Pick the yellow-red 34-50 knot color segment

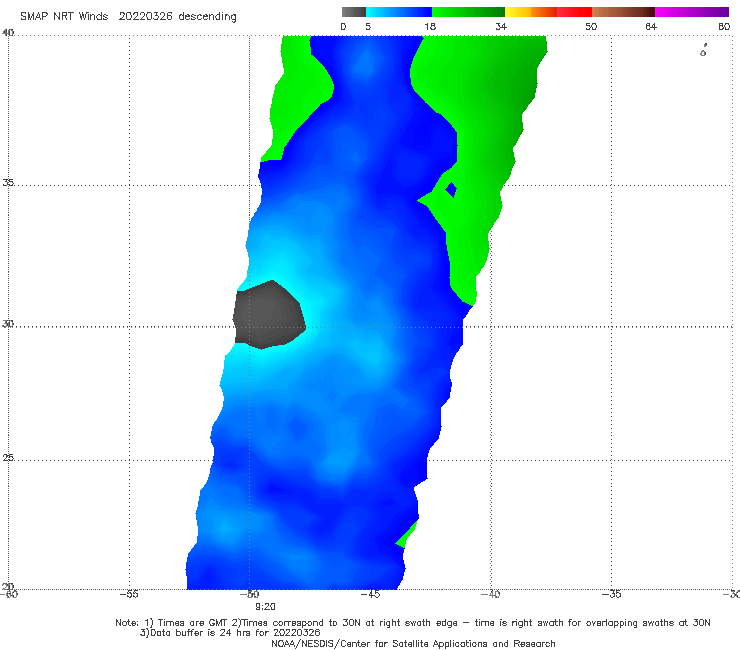pyautogui.click(x=549, y=12)
